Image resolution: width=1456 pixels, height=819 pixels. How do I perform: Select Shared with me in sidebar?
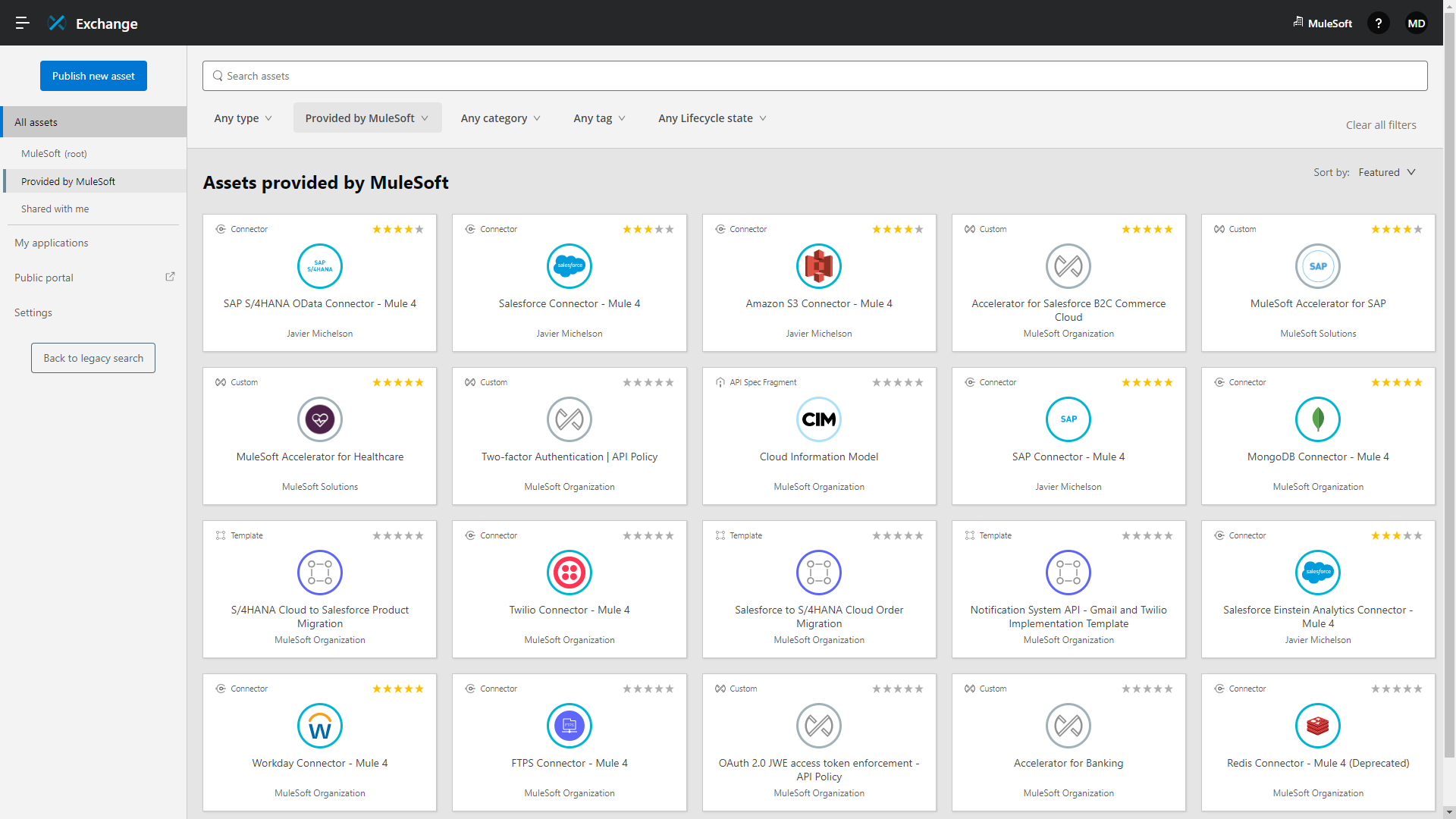click(x=55, y=209)
